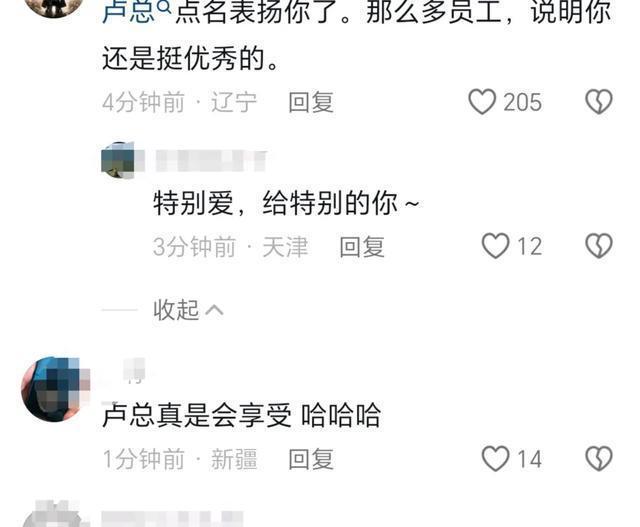
Task: Like the comment with 205 likes
Action: 482,102
